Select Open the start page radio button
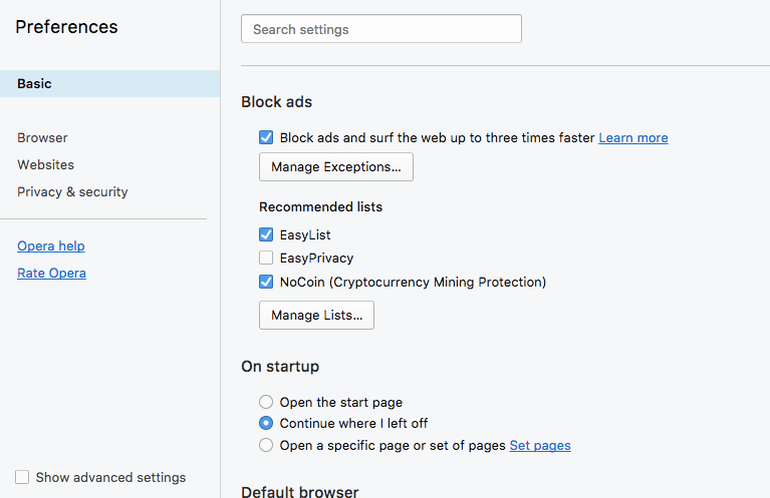This screenshot has height=498, width=770. coord(266,402)
